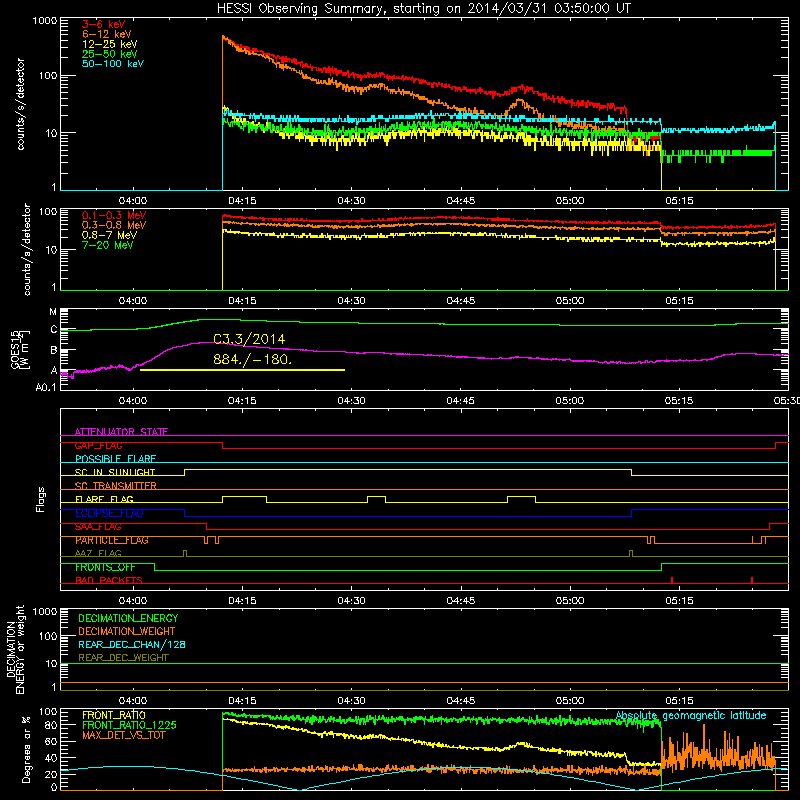The image size is (800, 800).
Task: Click the REAR_DEC_CHAN/128 legend label
Action: tap(132, 644)
